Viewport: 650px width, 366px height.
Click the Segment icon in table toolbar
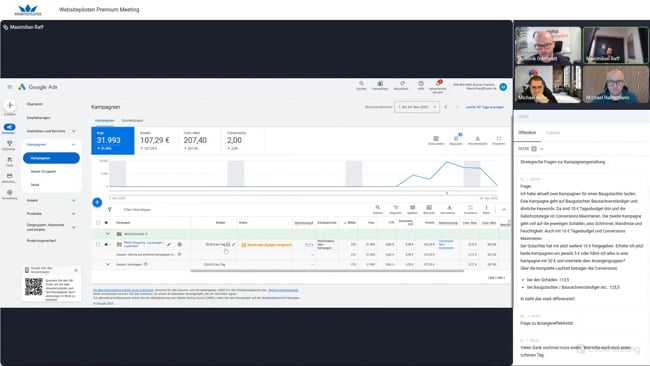tap(395, 207)
